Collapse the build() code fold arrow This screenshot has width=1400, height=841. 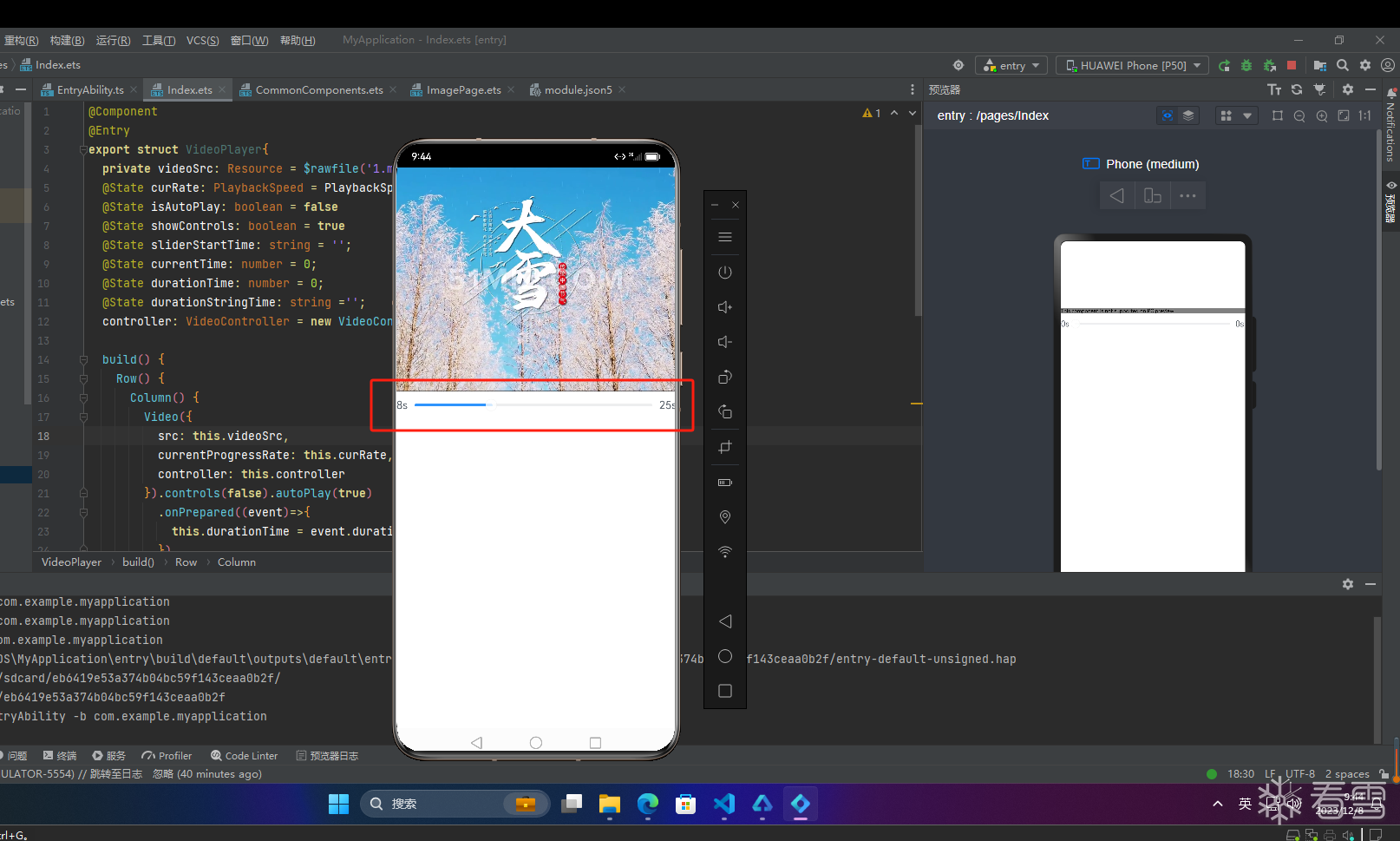[x=83, y=359]
